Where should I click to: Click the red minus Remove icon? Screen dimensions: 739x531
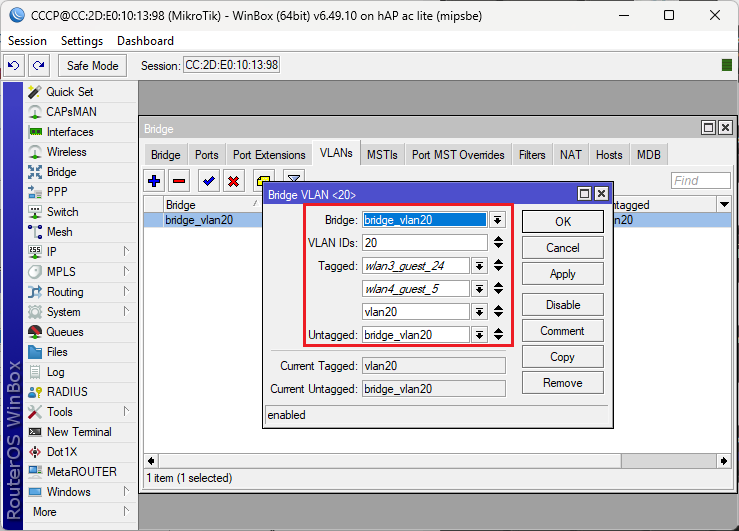point(179,181)
